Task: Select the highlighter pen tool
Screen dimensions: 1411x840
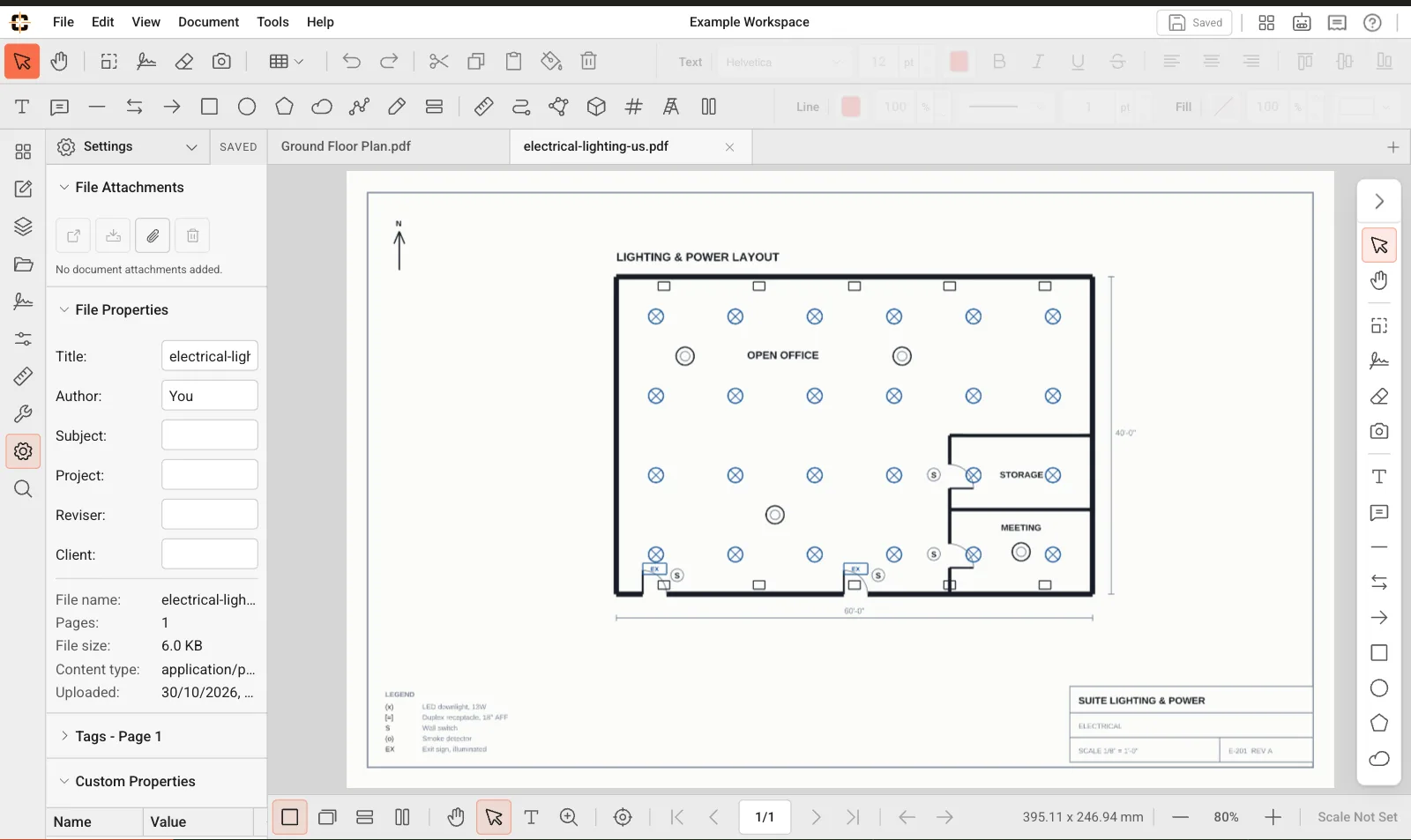Action: tap(397, 107)
